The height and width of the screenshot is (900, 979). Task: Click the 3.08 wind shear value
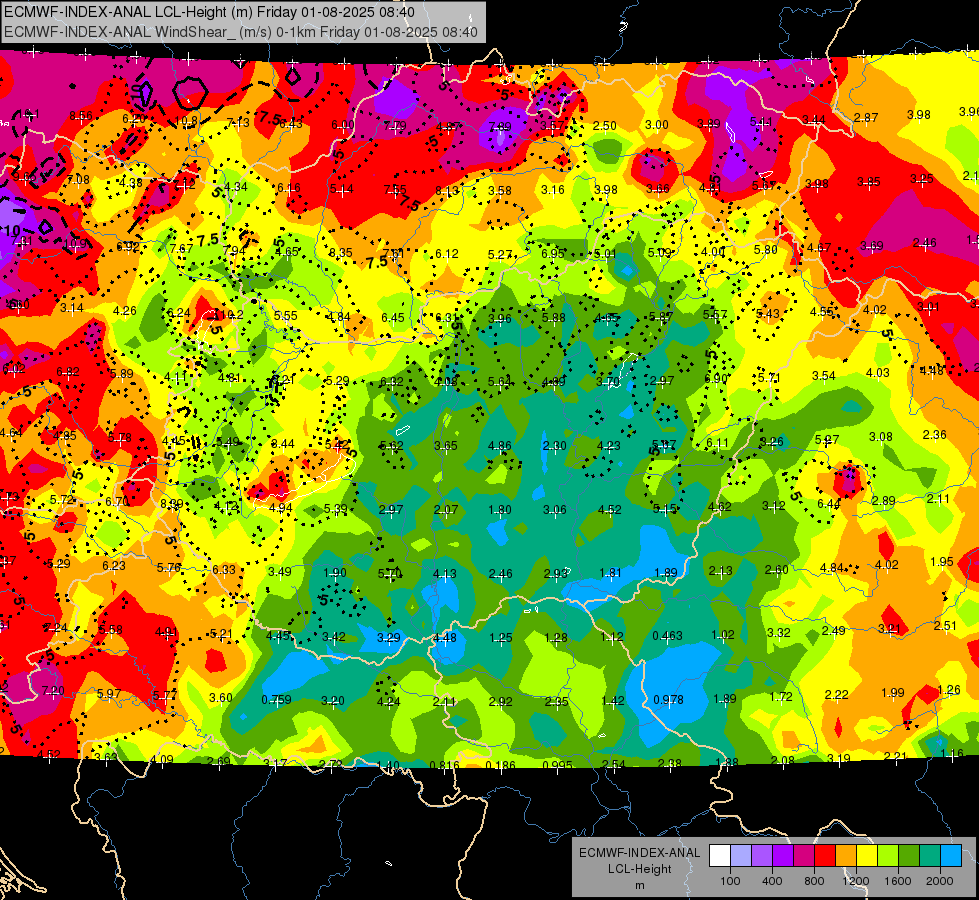coord(881,437)
